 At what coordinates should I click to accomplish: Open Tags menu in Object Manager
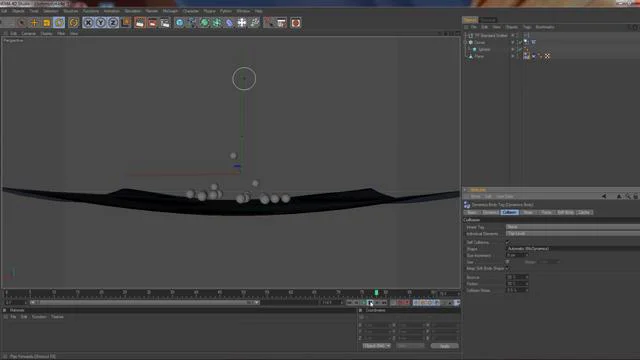click(527, 27)
